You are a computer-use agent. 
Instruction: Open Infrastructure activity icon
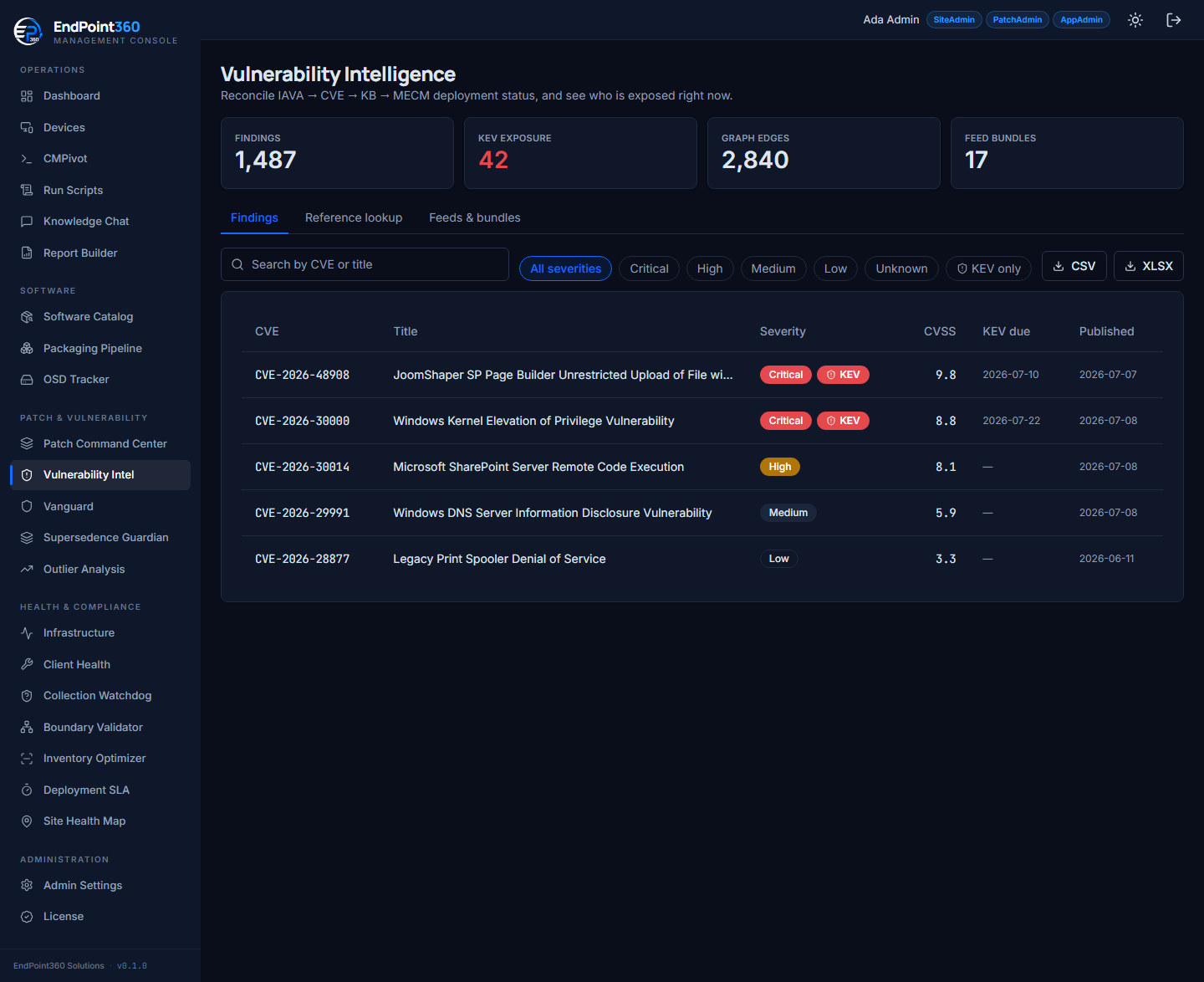point(27,633)
